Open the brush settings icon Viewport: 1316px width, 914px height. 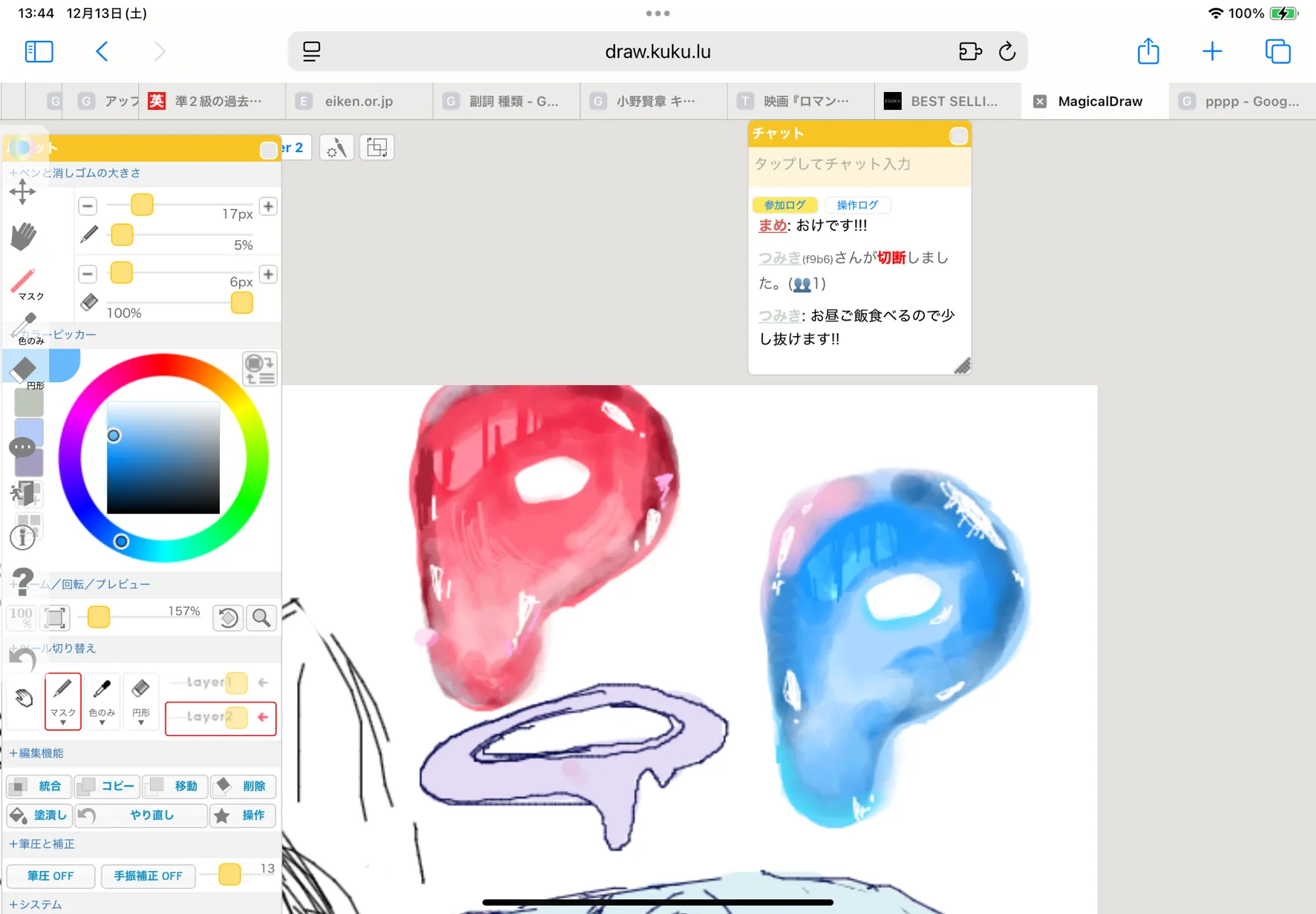click(x=336, y=148)
